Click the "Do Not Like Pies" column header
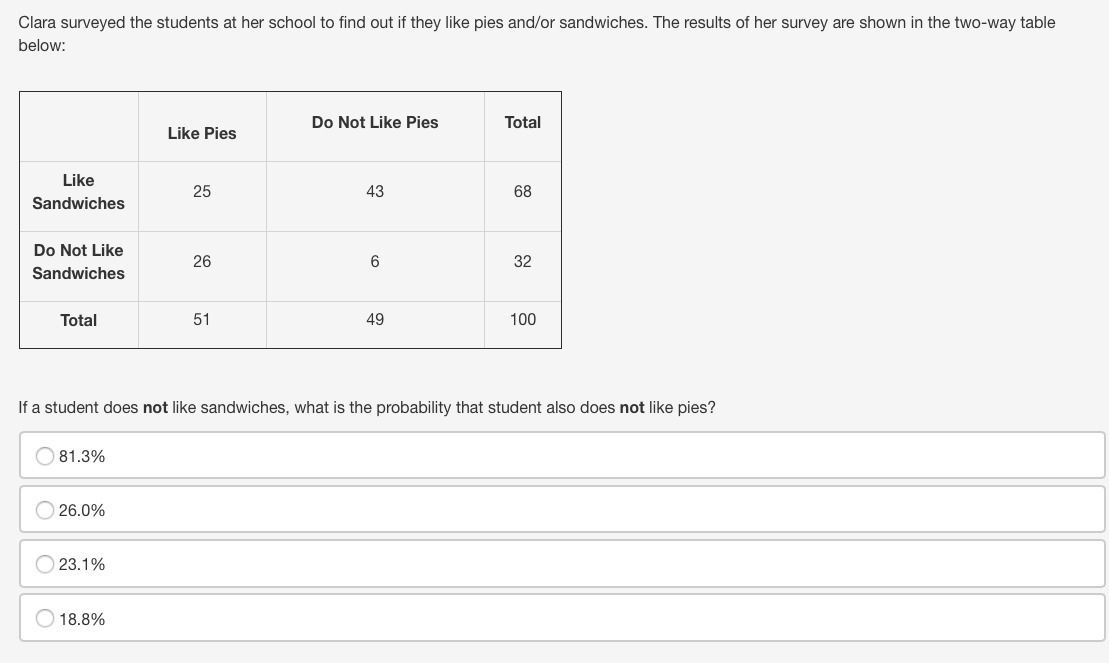The image size is (1109, 663). click(375, 122)
